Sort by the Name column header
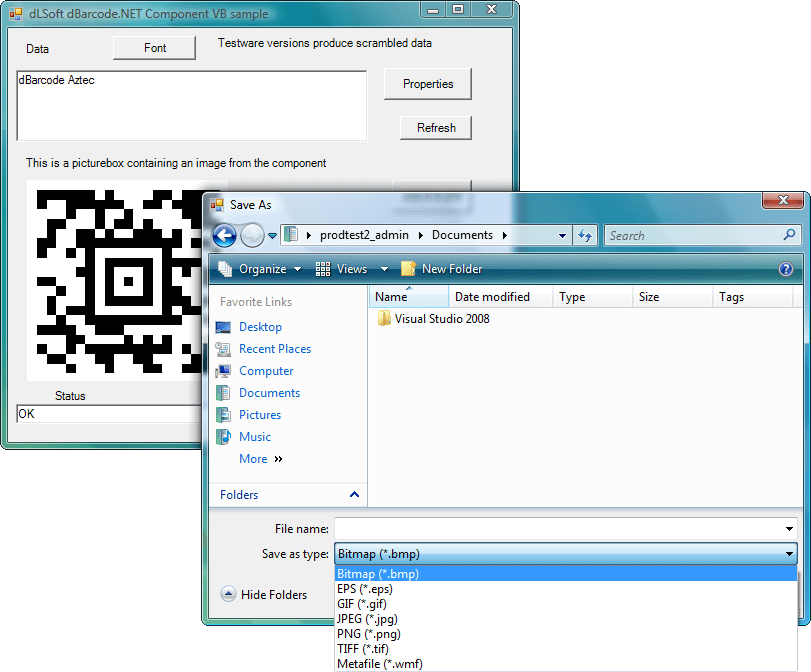The height and width of the screenshot is (672, 811). pyautogui.click(x=409, y=297)
